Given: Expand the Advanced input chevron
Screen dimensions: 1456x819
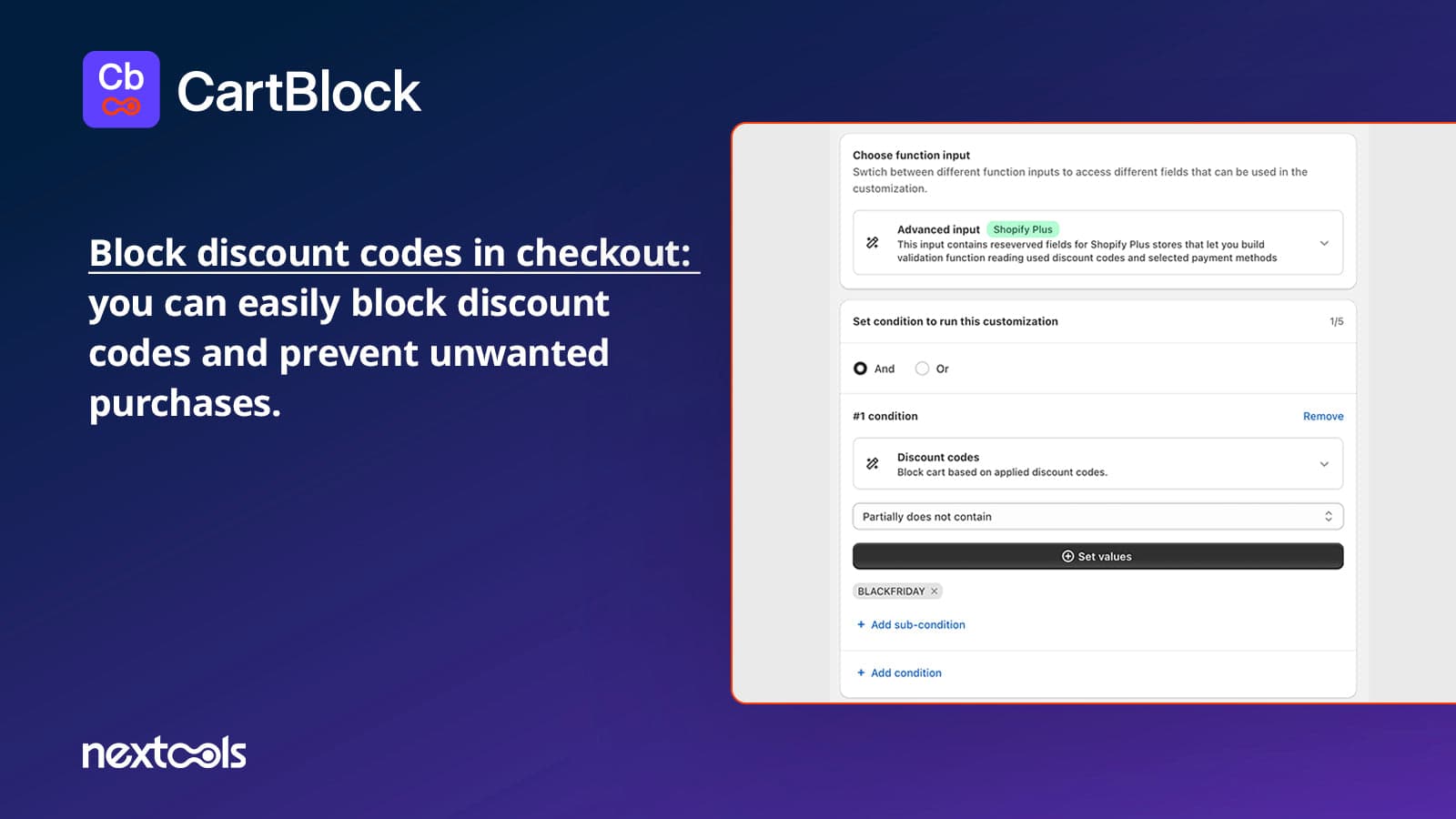Looking at the screenshot, I should point(1324,243).
